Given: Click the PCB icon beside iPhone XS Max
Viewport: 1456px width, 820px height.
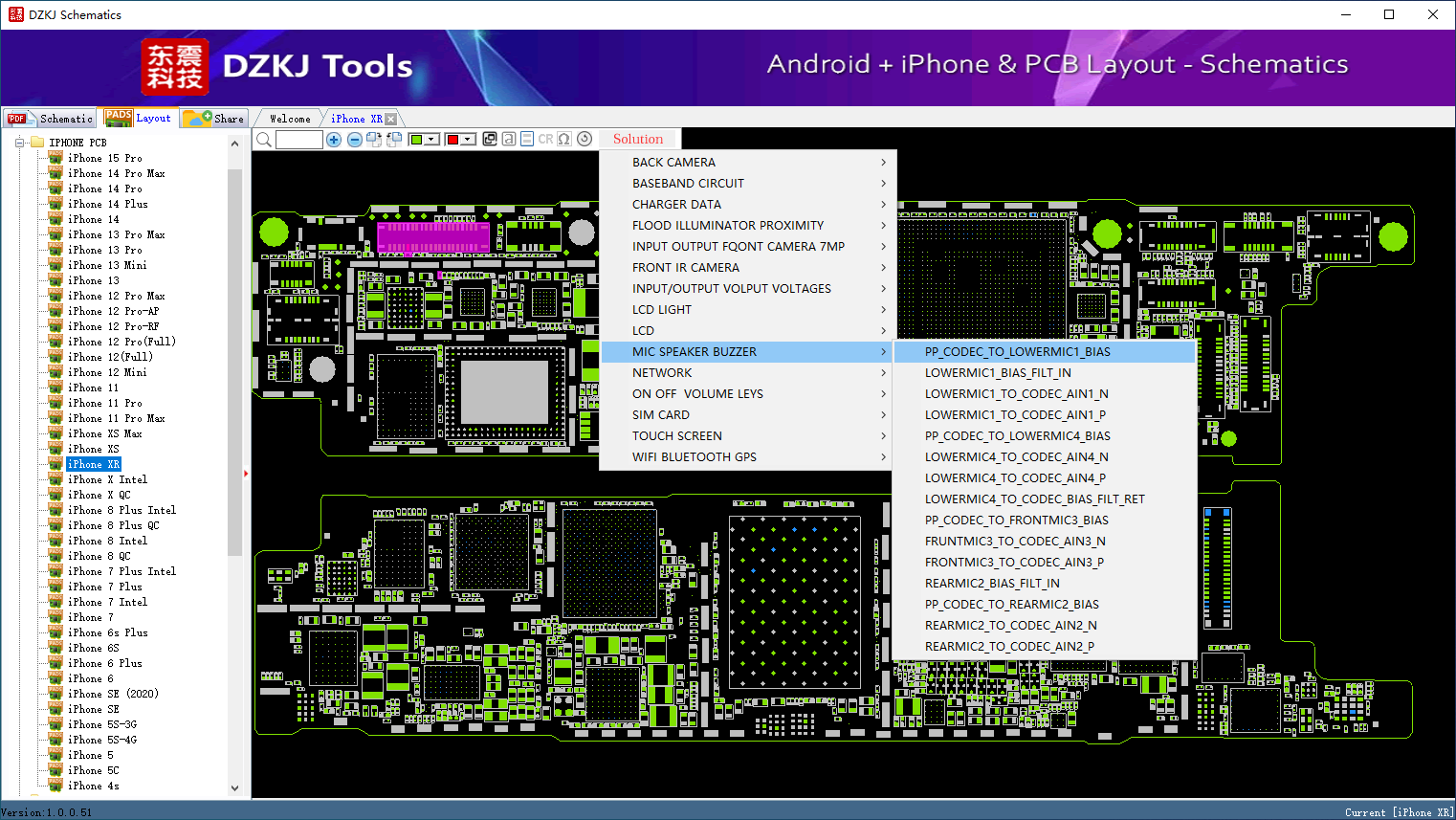Looking at the screenshot, I should click(55, 433).
